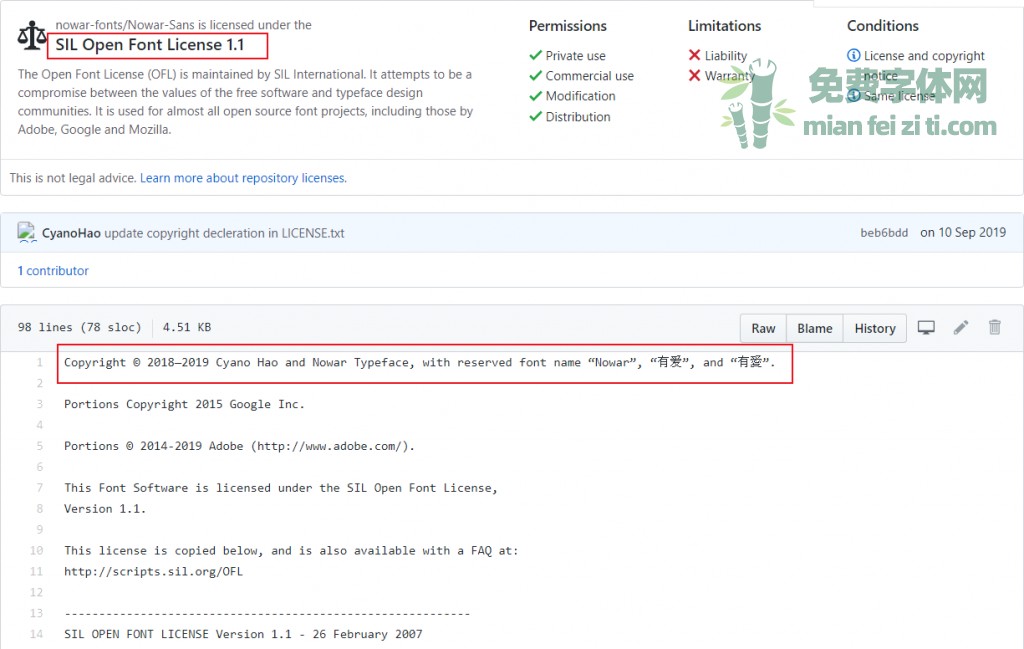Click the Permissions heading
The height and width of the screenshot is (649, 1024).
[568, 26]
